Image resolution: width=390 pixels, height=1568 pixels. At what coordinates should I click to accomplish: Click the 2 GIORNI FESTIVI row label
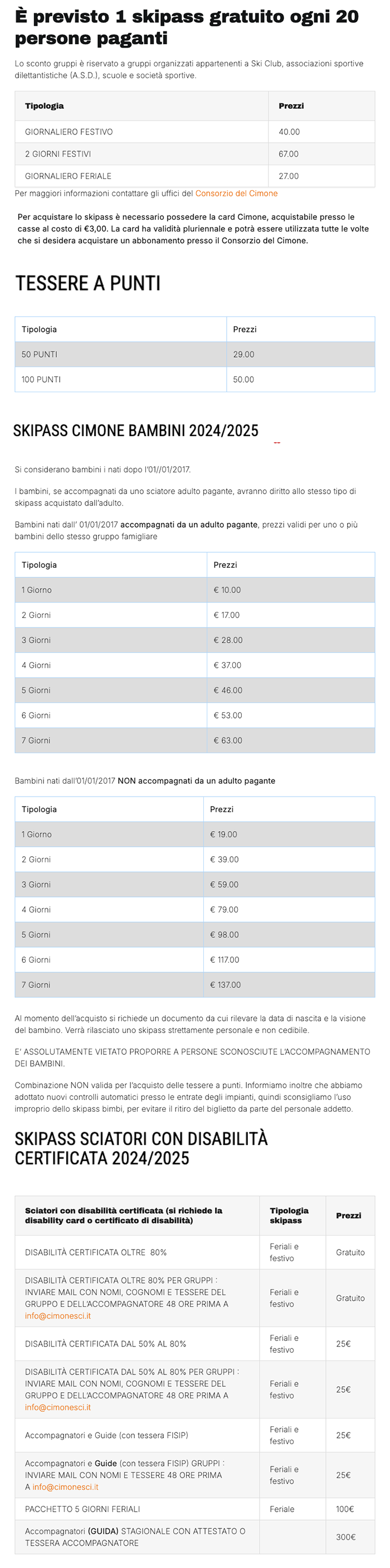[x=58, y=154]
